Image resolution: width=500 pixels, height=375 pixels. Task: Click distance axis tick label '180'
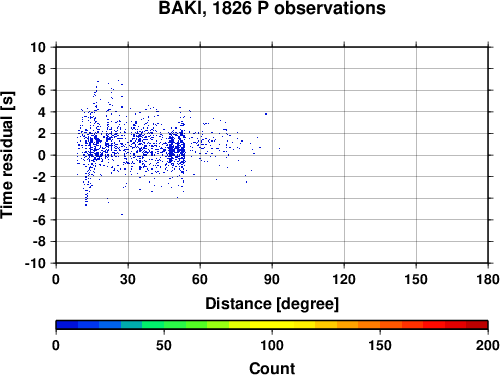[x=488, y=279]
